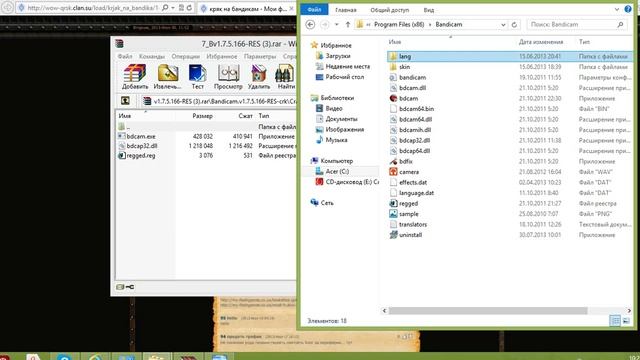The width and height of the screenshot is (640, 360).
Task: Select Сеть in the navigation pane
Action: [x=327, y=203]
